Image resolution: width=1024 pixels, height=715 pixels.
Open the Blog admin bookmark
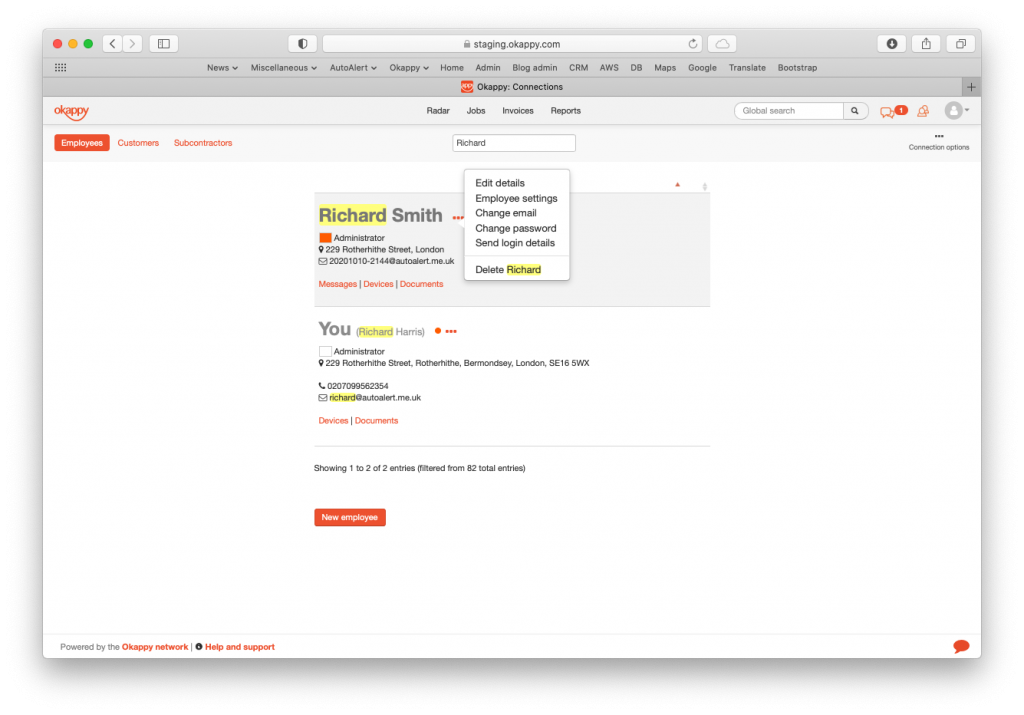pyautogui.click(x=534, y=68)
